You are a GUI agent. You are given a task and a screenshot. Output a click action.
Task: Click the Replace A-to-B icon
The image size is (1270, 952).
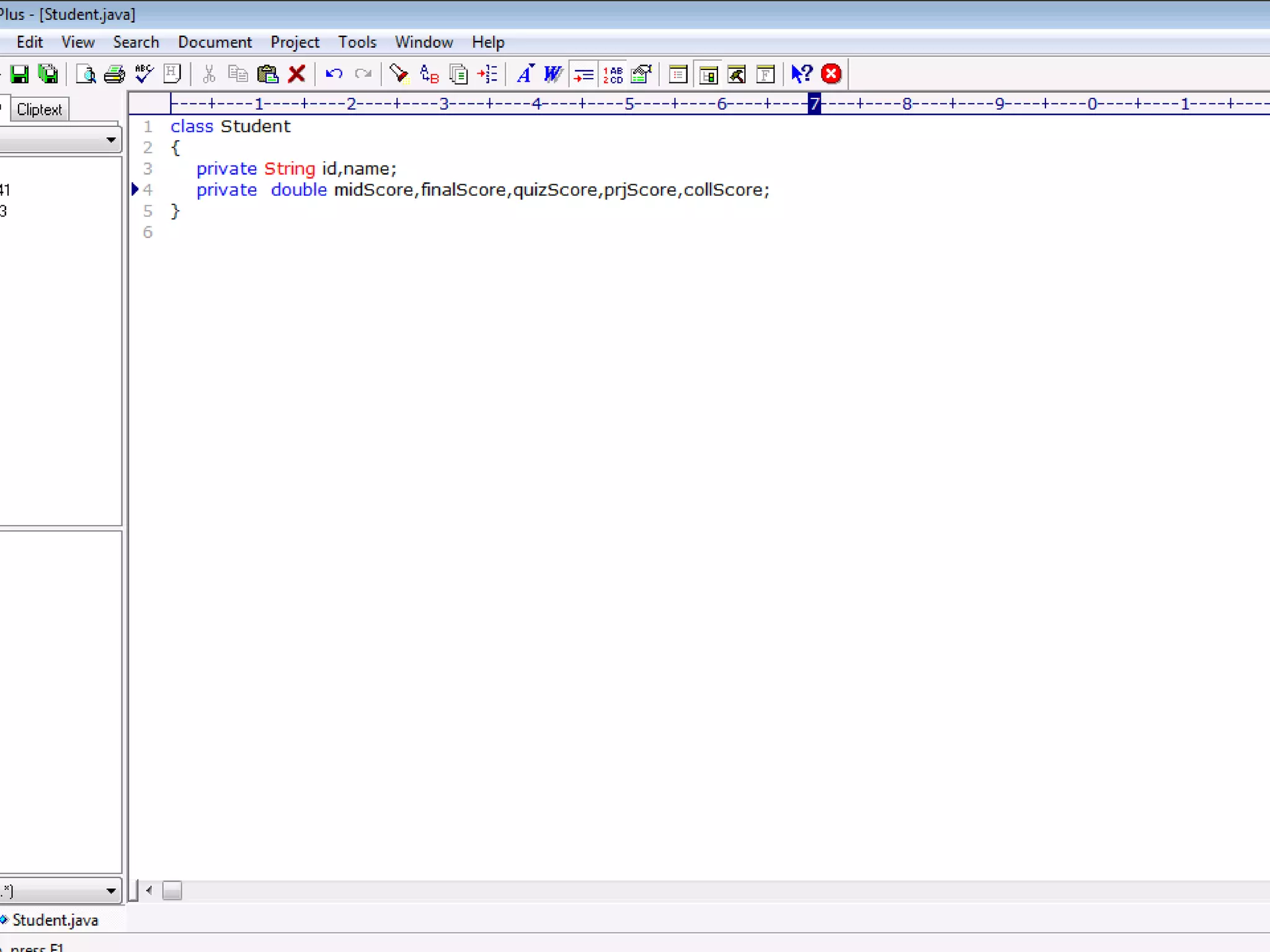[429, 74]
